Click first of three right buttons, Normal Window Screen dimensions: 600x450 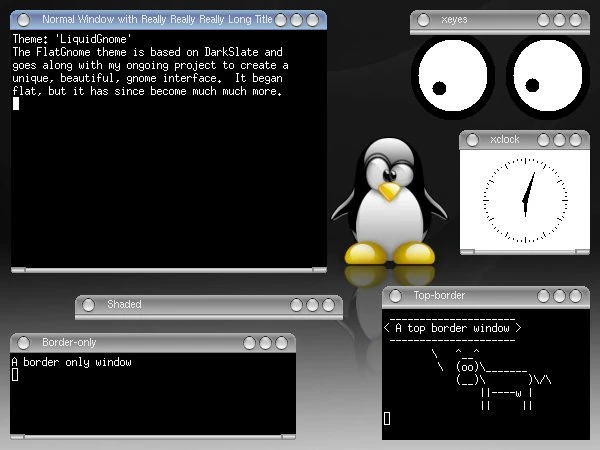pyautogui.click(x=280, y=20)
